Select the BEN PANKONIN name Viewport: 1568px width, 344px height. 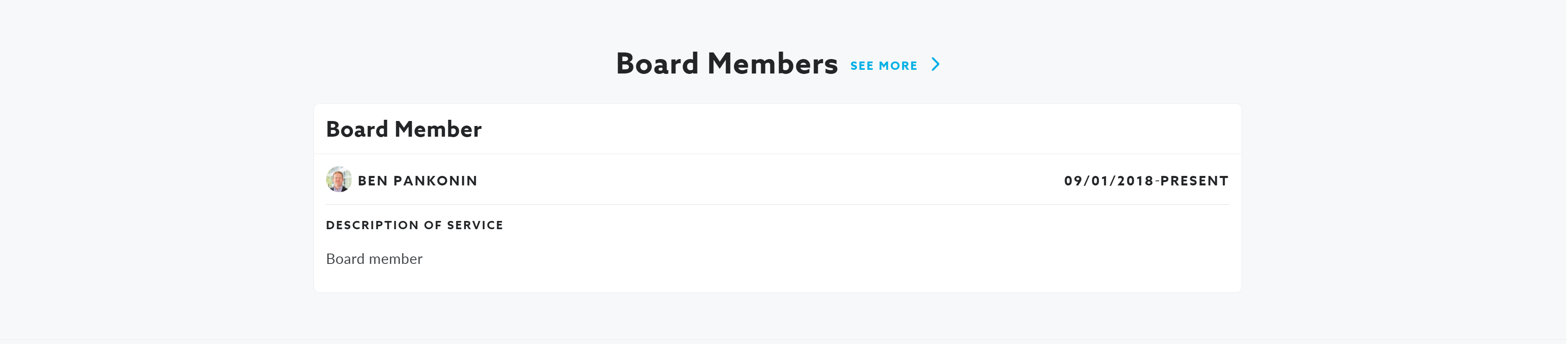(x=417, y=181)
